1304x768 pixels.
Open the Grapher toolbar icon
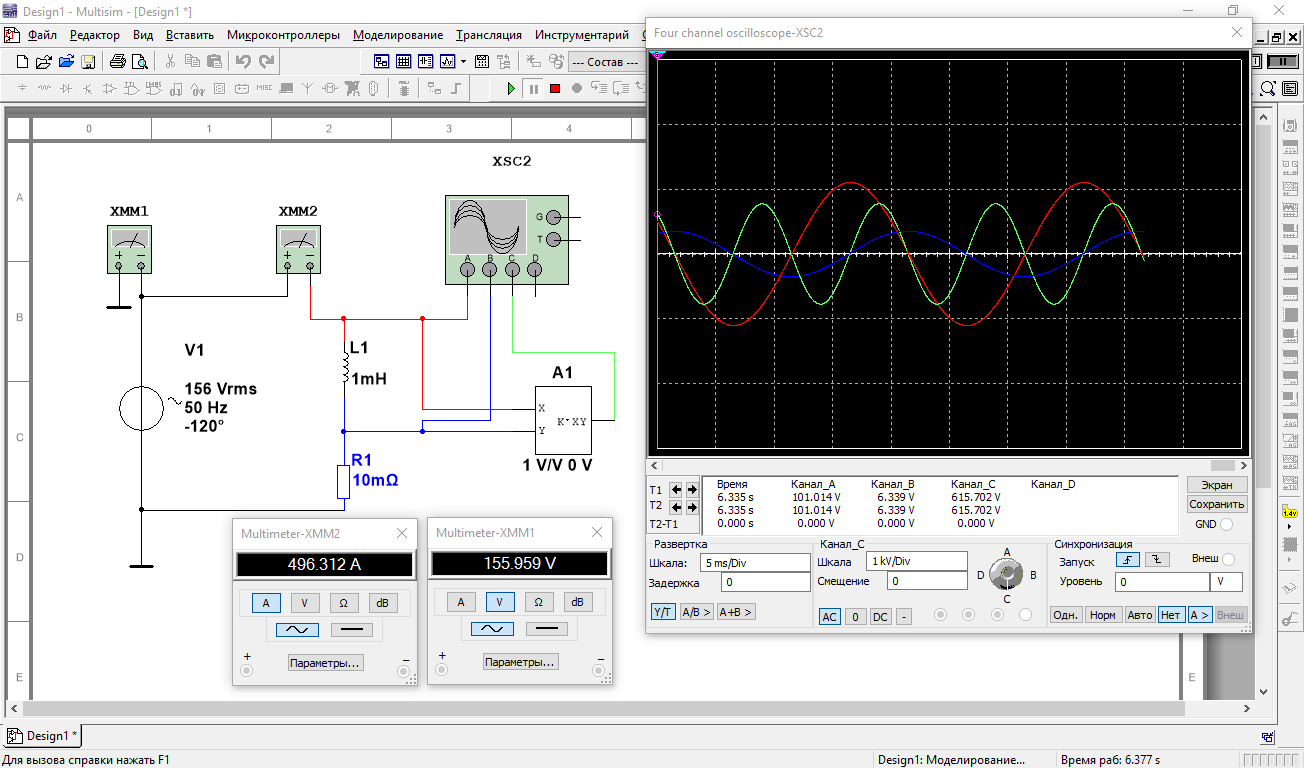tap(447, 62)
